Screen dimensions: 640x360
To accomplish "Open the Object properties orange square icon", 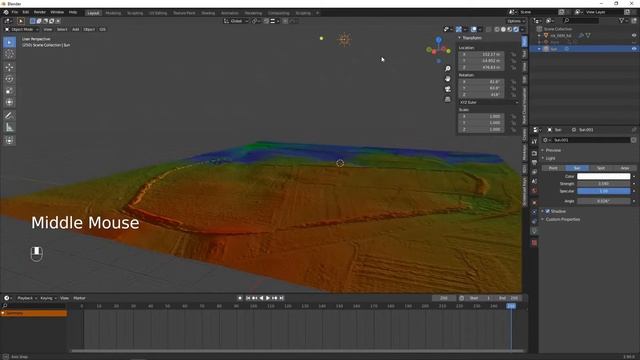I will pos(534,202).
